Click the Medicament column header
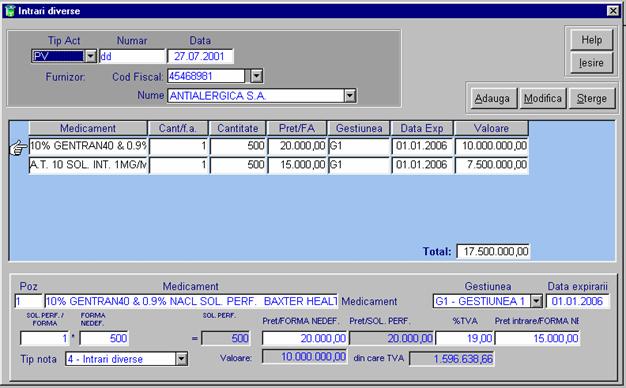Image resolution: width=626 pixels, height=388 pixels. pyautogui.click(x=88, y=128)
